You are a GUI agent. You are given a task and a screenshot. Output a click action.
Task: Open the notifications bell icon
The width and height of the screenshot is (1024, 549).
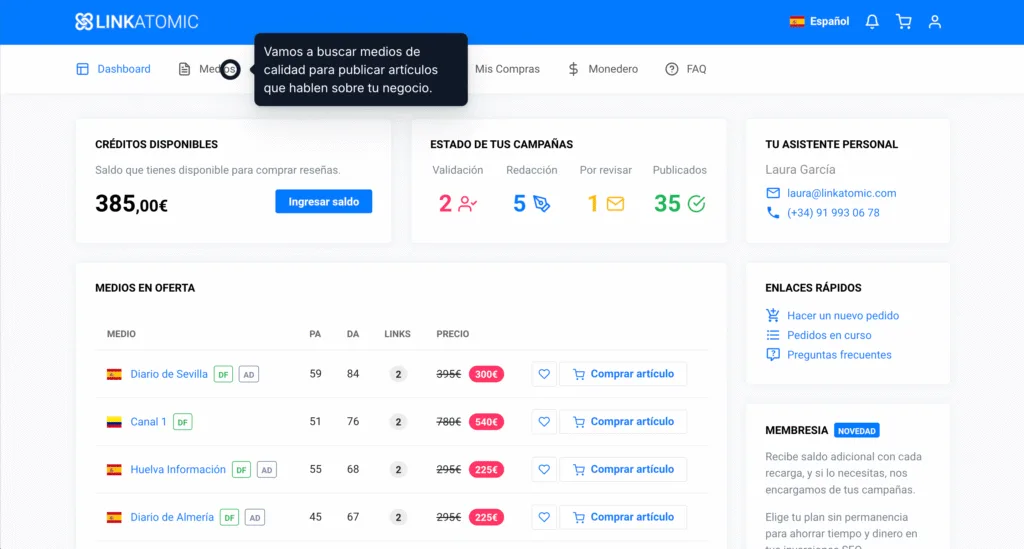[872, 22]
